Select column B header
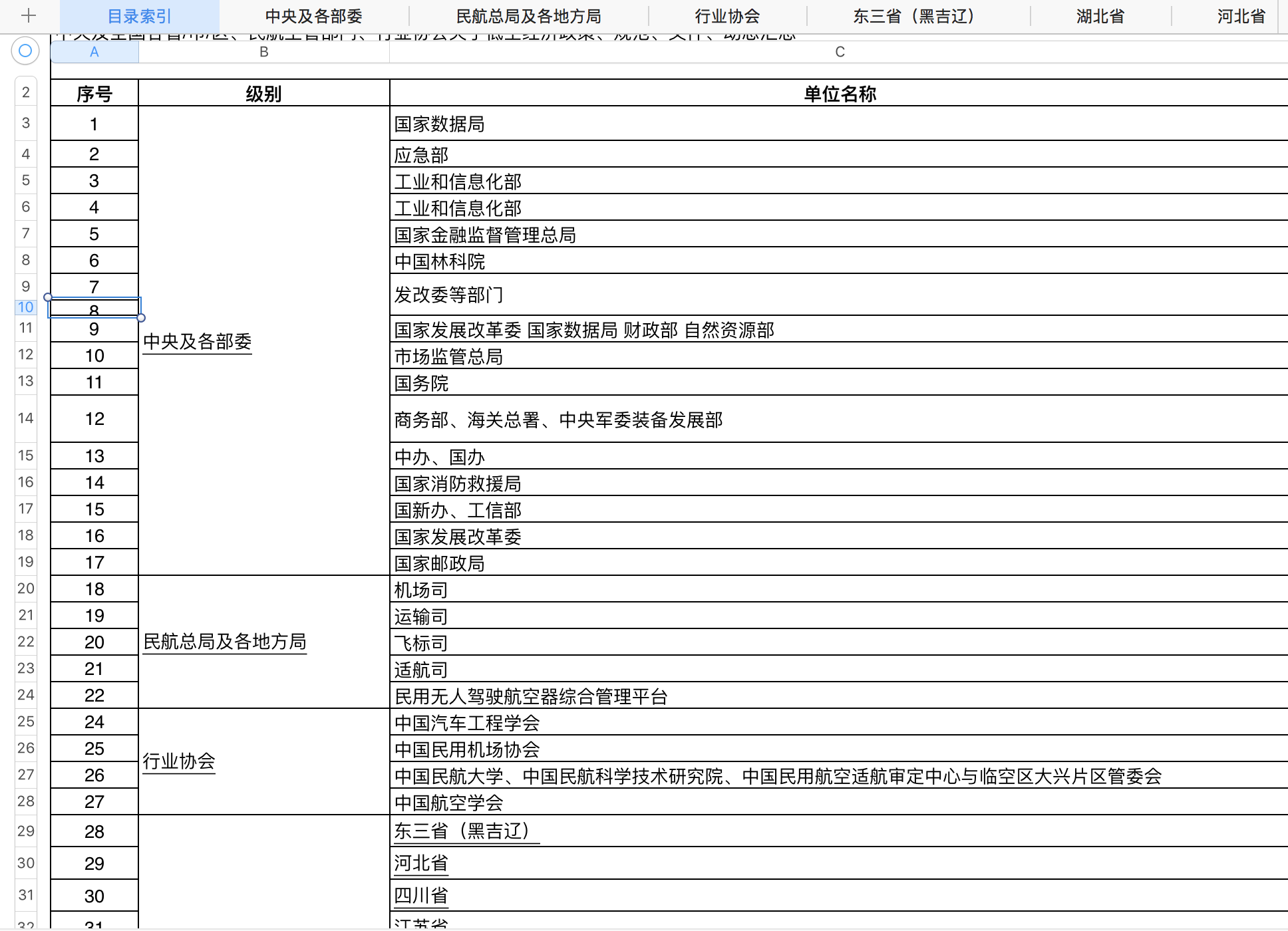The height and width of the screenshot is (931, 1288). (263, 52)
